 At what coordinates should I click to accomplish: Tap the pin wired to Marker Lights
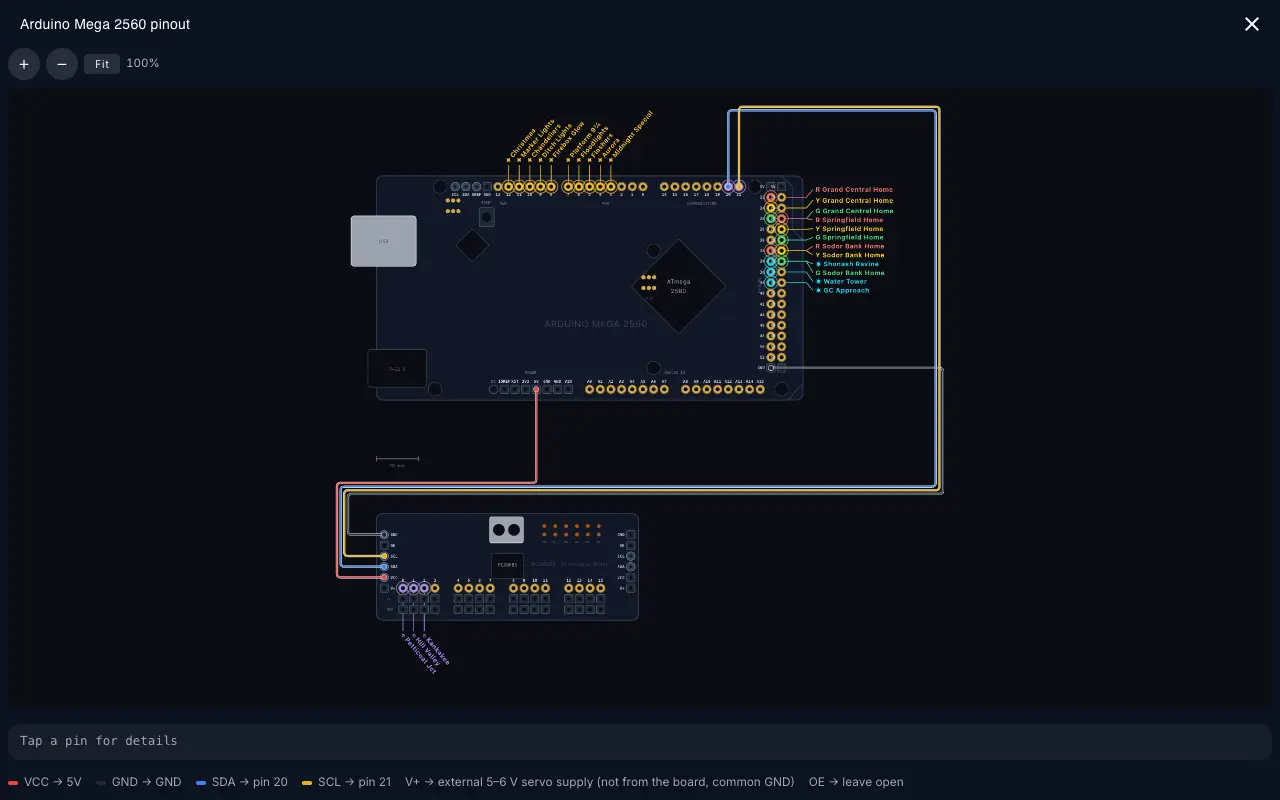[519, 187]
